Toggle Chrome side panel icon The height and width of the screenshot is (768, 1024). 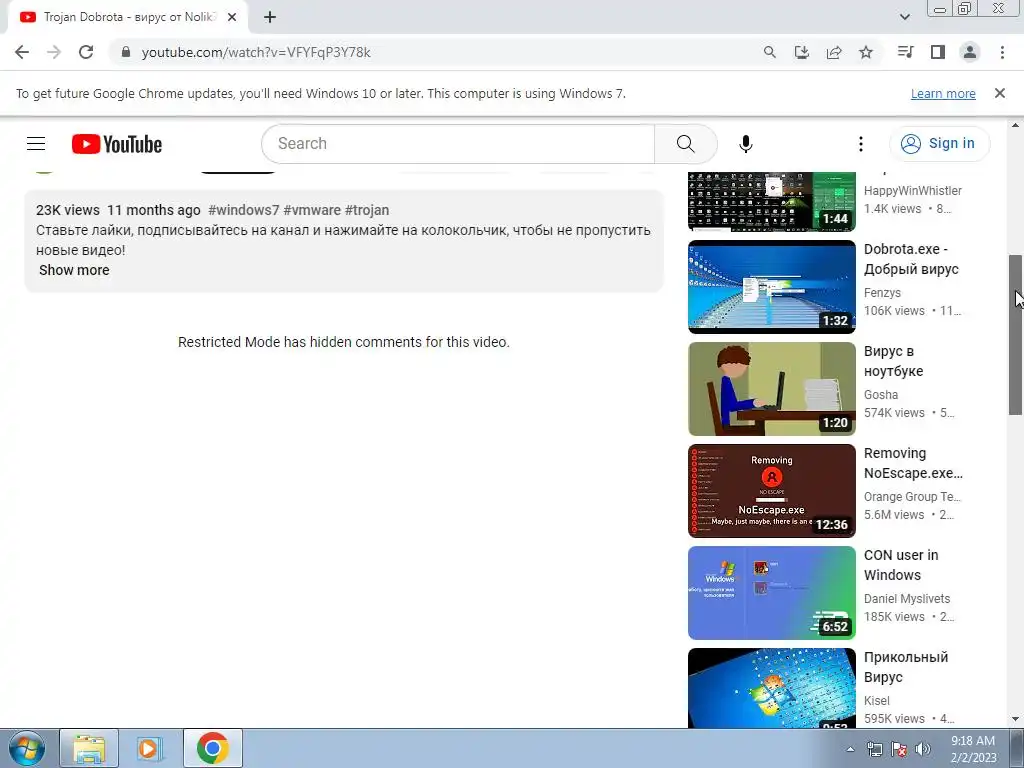(938, 52)
